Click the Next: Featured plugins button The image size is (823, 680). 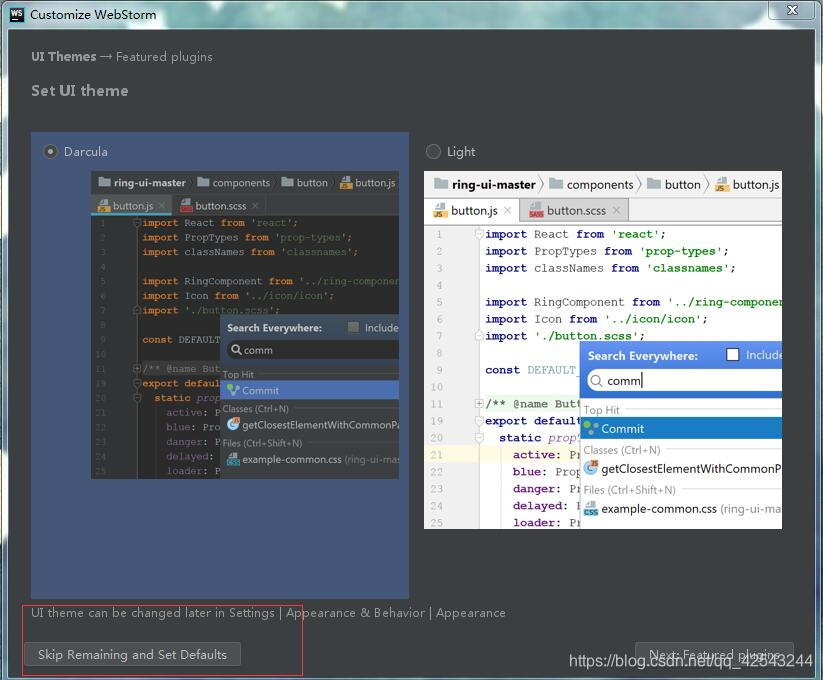pos(714,654)
